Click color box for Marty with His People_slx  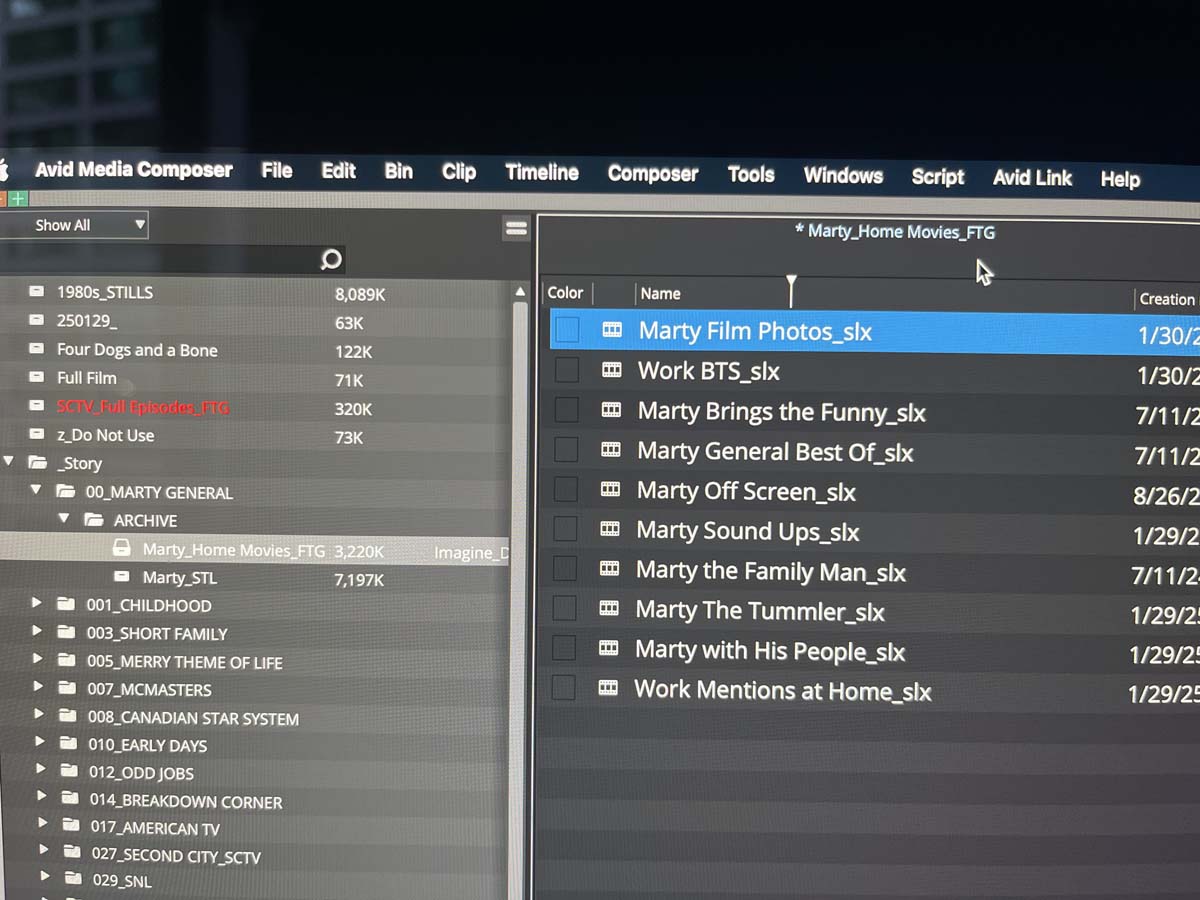[564, 648]
